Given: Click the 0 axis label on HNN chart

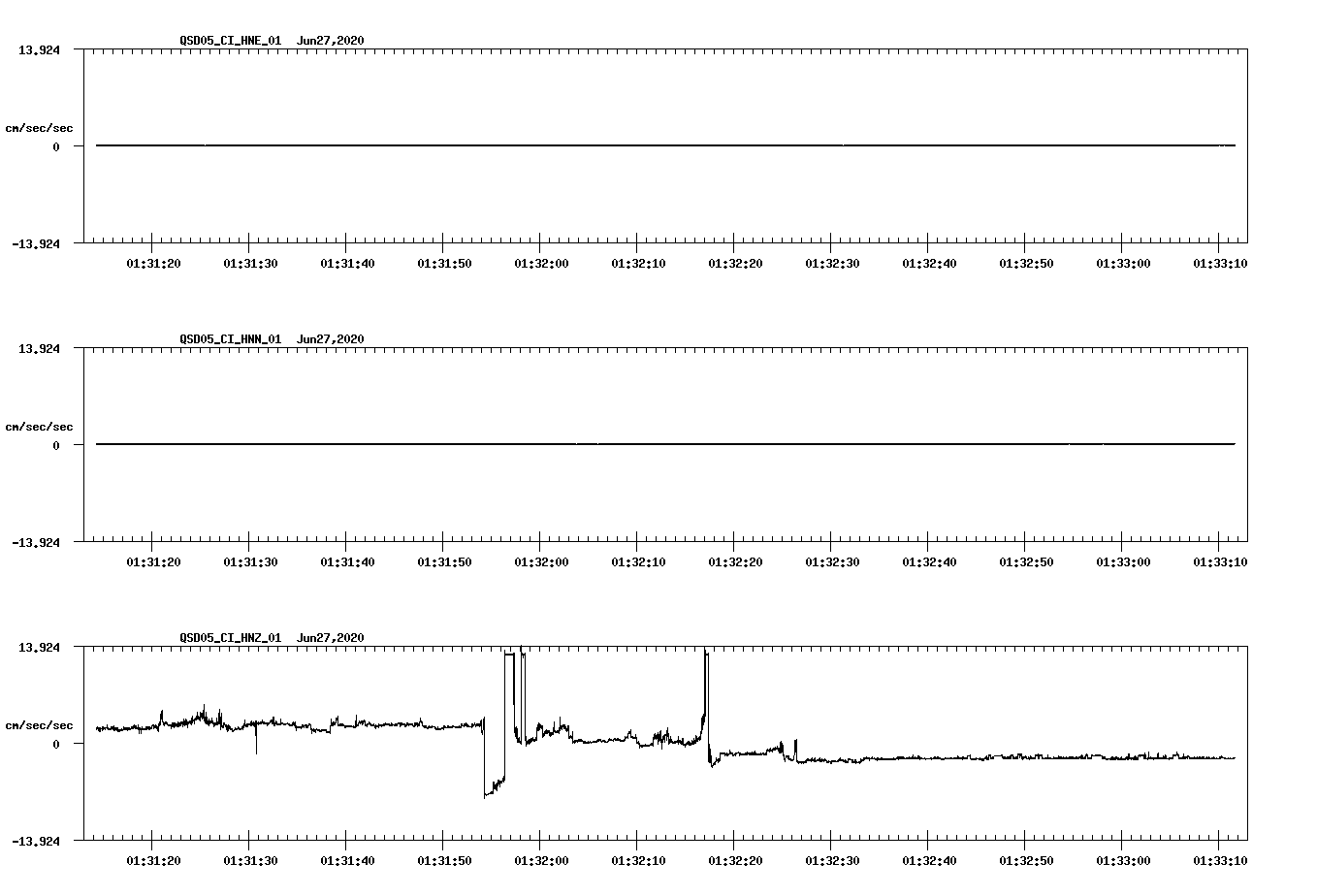Looking at the screenshot, I should click(x=56, y=446).
